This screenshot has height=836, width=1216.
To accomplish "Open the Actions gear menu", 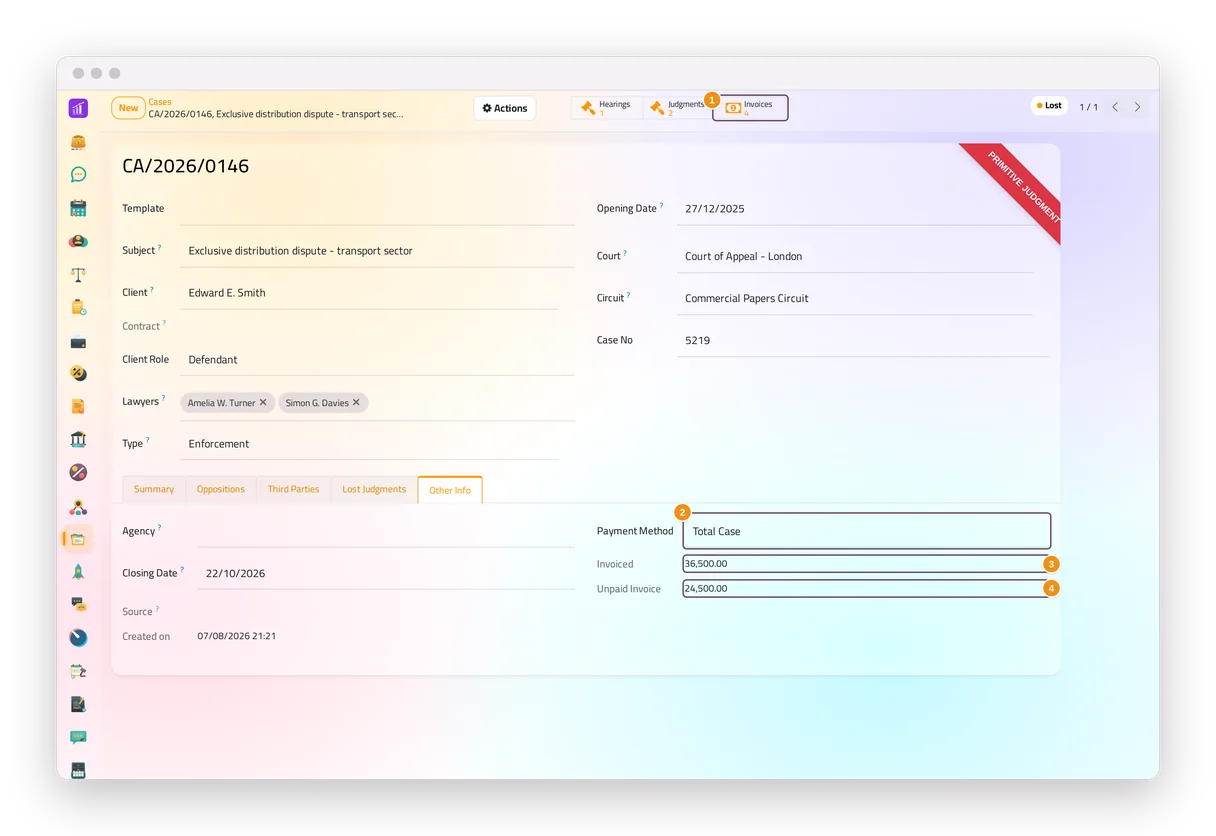I will [505, 108].
